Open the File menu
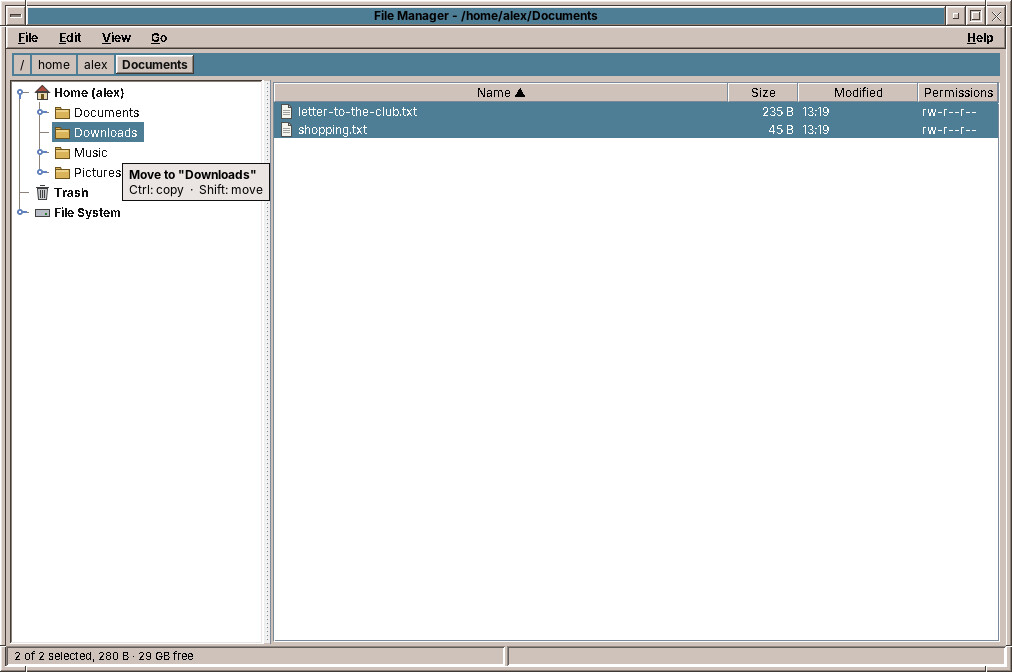 tap(28, 38)
